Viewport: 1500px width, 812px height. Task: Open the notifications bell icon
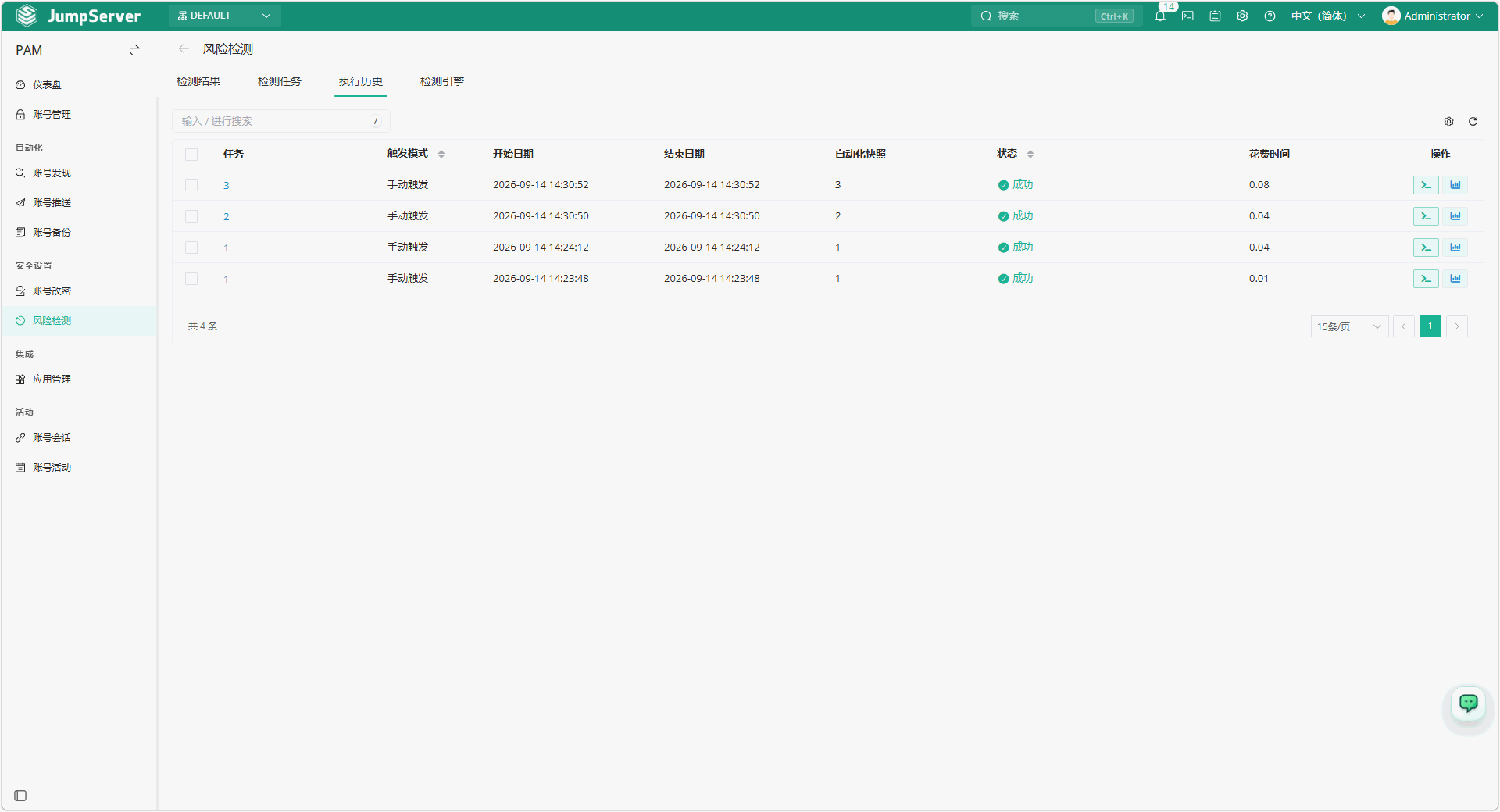point(1159,16)
